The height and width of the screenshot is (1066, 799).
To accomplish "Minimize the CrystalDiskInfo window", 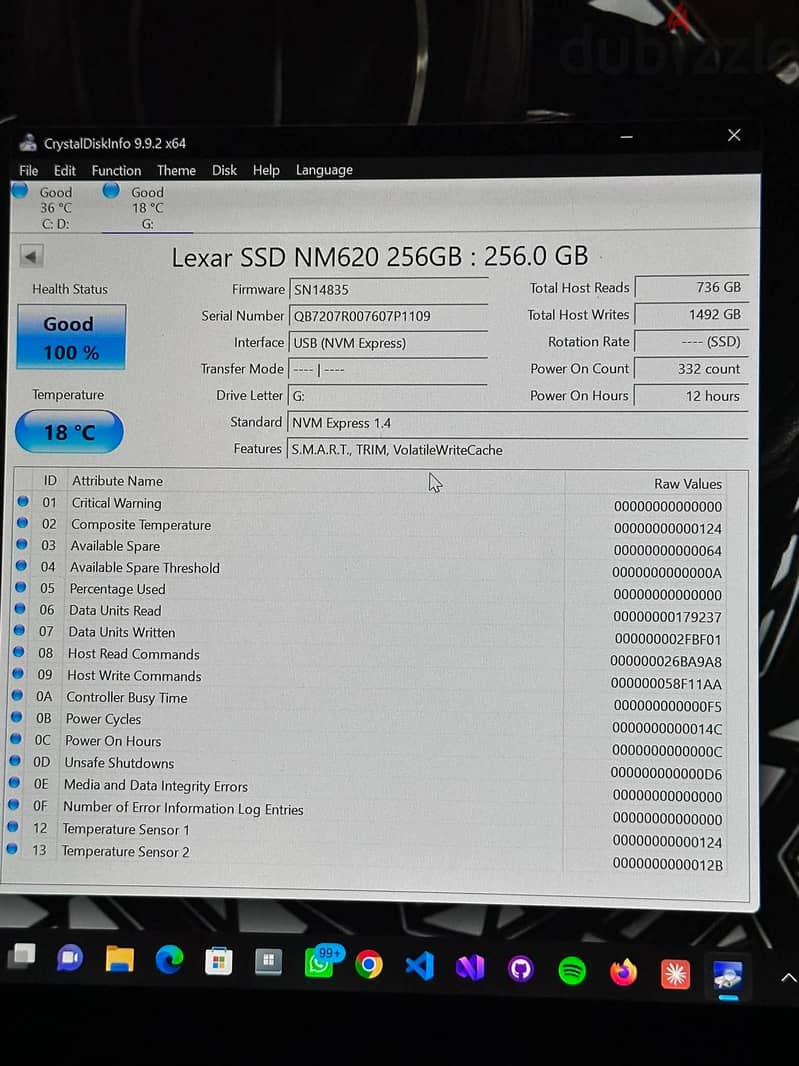I will pos(626,137).
